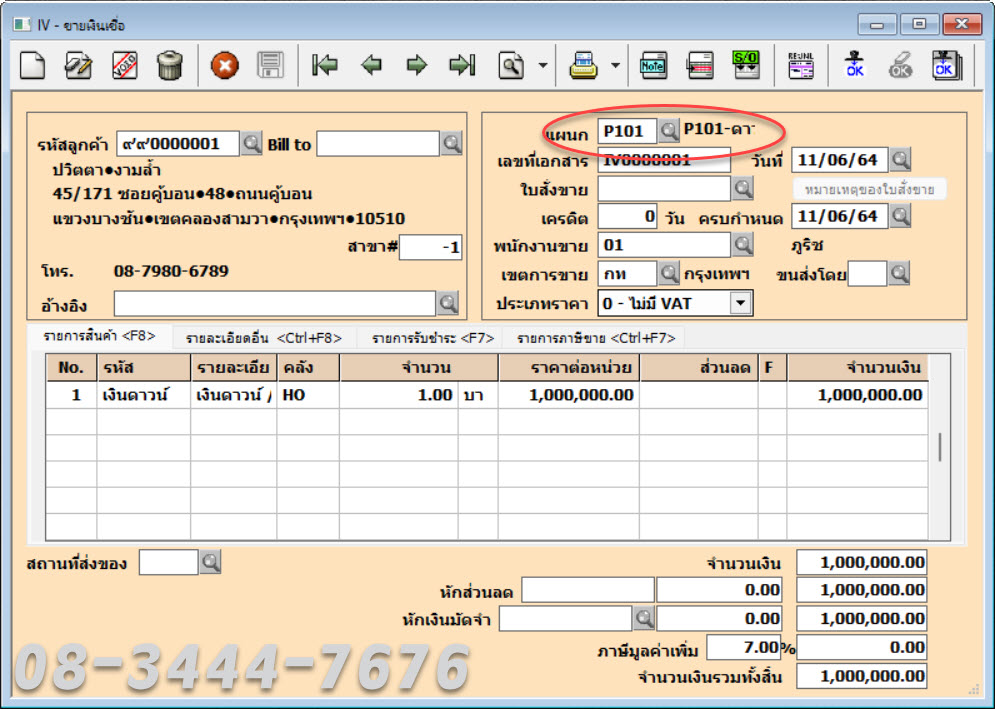The width and height of the screenshot is (995, 709).
Task: Click the REJNL journal icon
Action: (x=801, y=65)
